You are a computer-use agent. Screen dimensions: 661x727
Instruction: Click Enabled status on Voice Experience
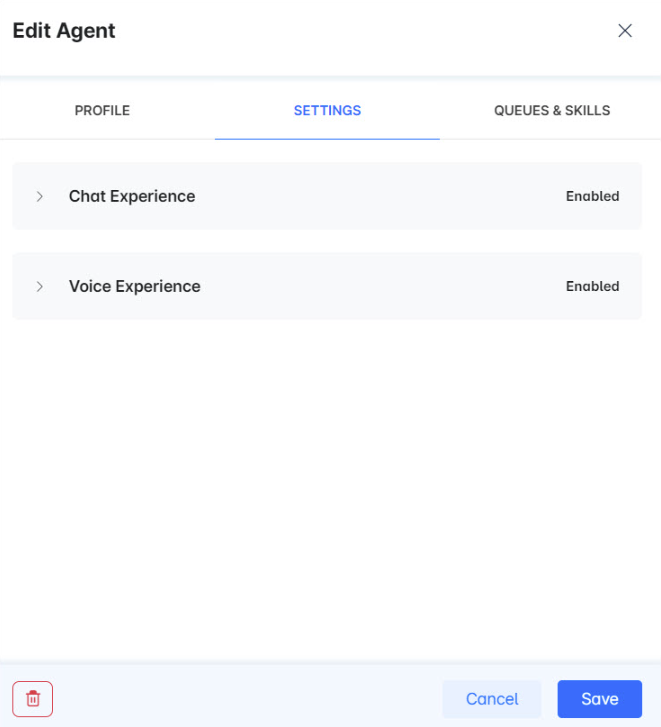592,286
